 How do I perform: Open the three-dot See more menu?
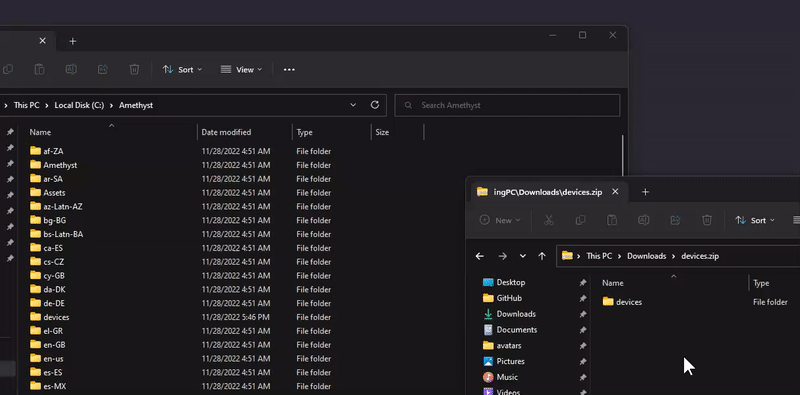point(289,69)
